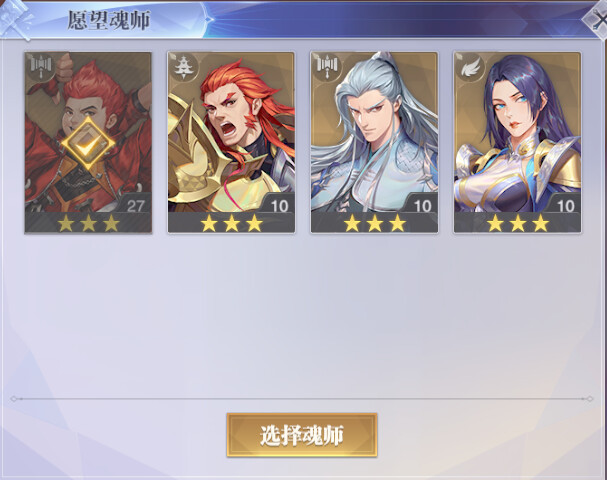607x480 pixels.
Task: Select the silver-haired swordsman card
Action: (374, 142)
